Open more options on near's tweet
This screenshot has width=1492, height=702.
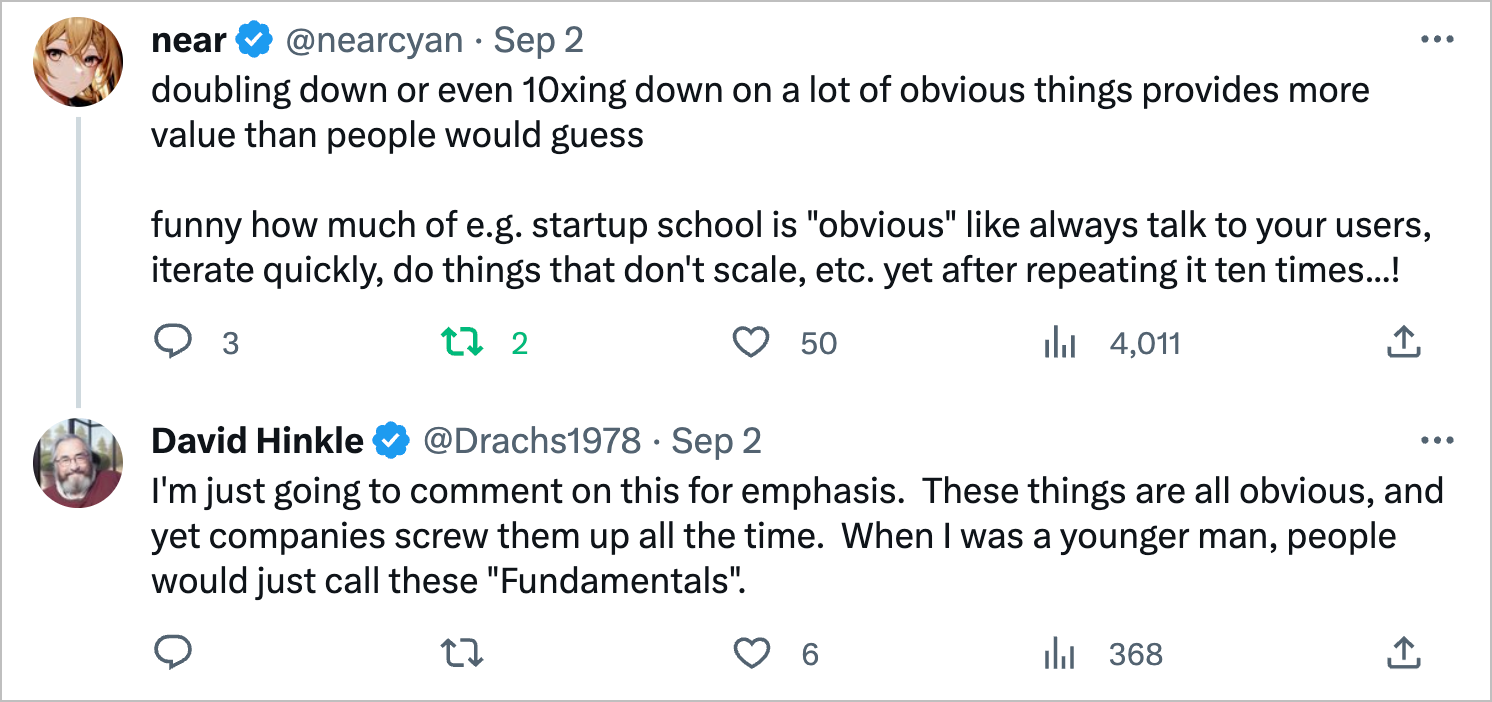click(x=1437, y=40)
